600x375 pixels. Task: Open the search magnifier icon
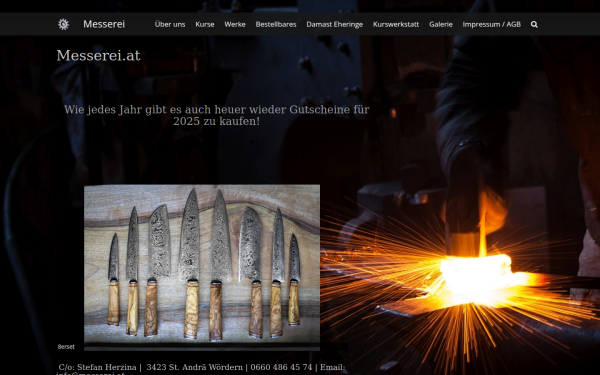[534, 24]
